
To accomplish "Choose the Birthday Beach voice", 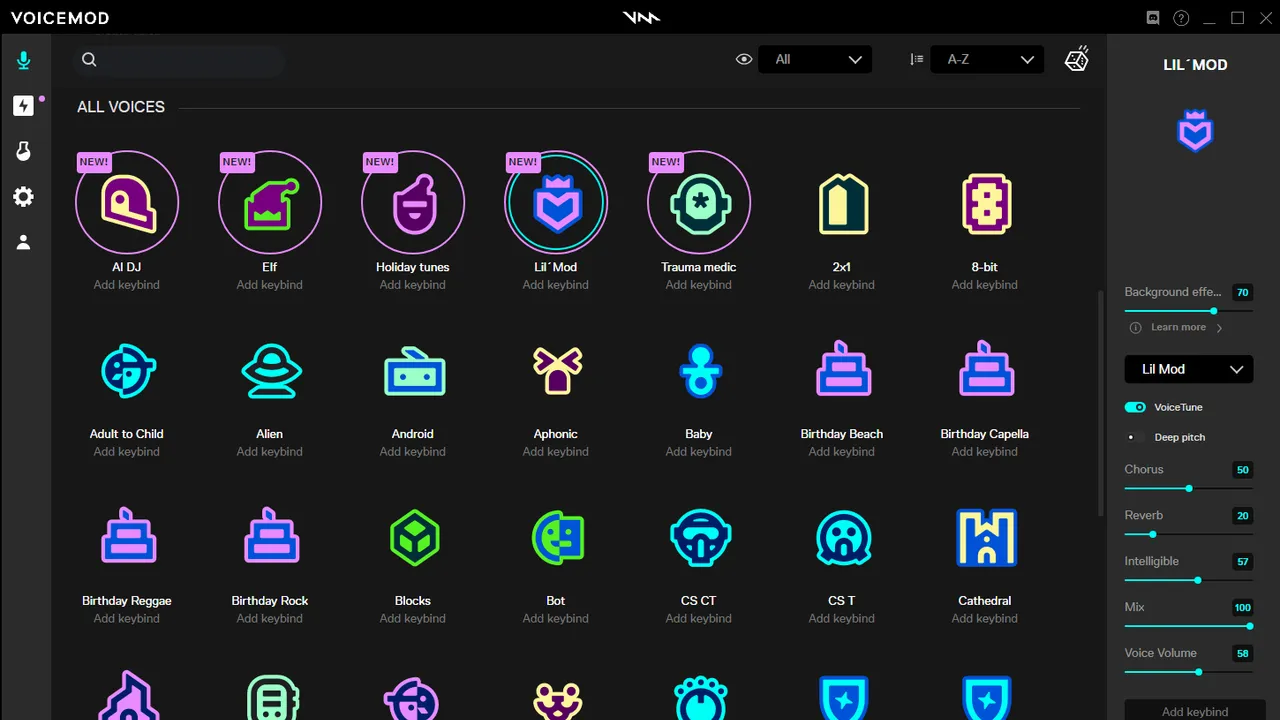I will (842, 369).
